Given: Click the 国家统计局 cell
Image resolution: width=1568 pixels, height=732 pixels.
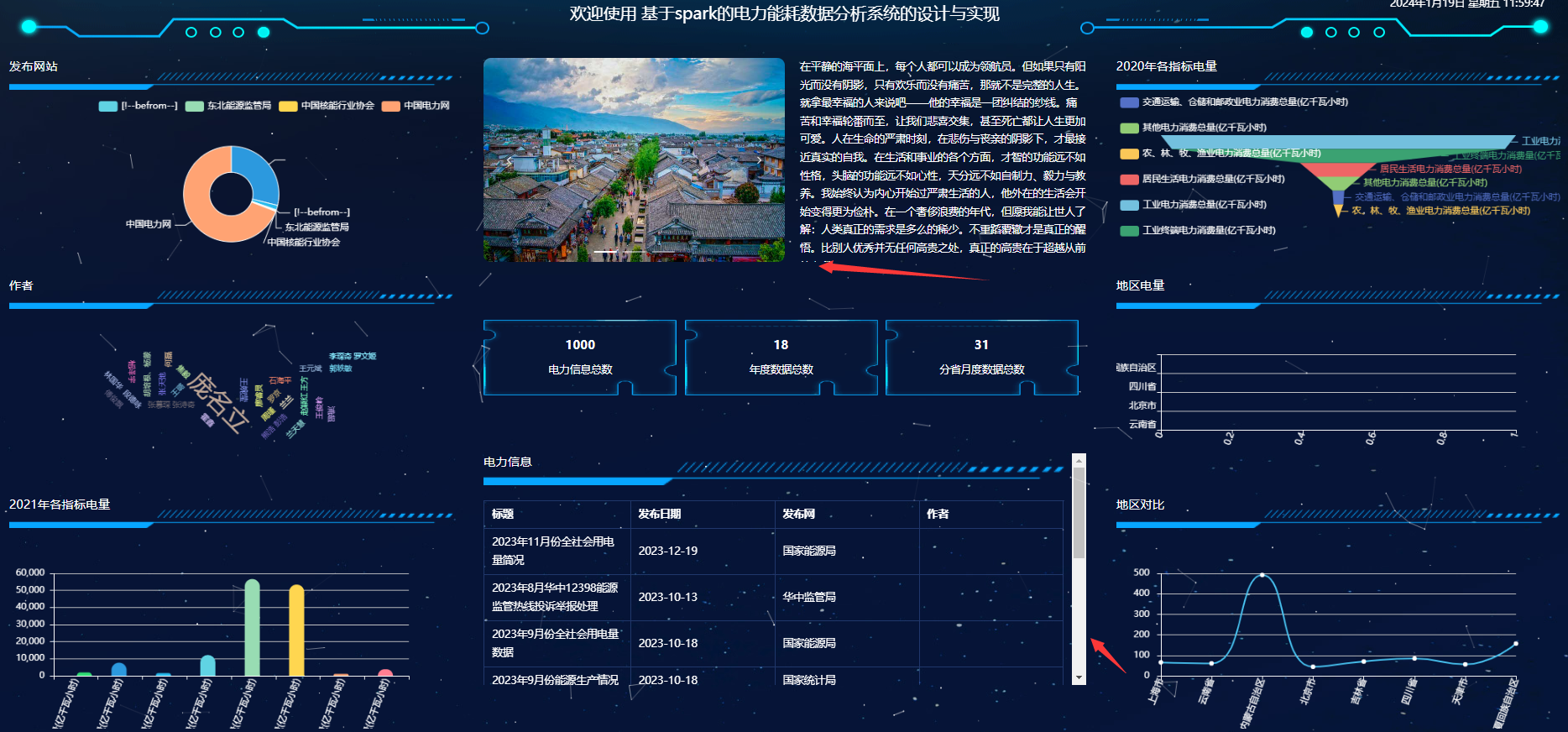Looking at the screenshot, I should tap(809, 680).
